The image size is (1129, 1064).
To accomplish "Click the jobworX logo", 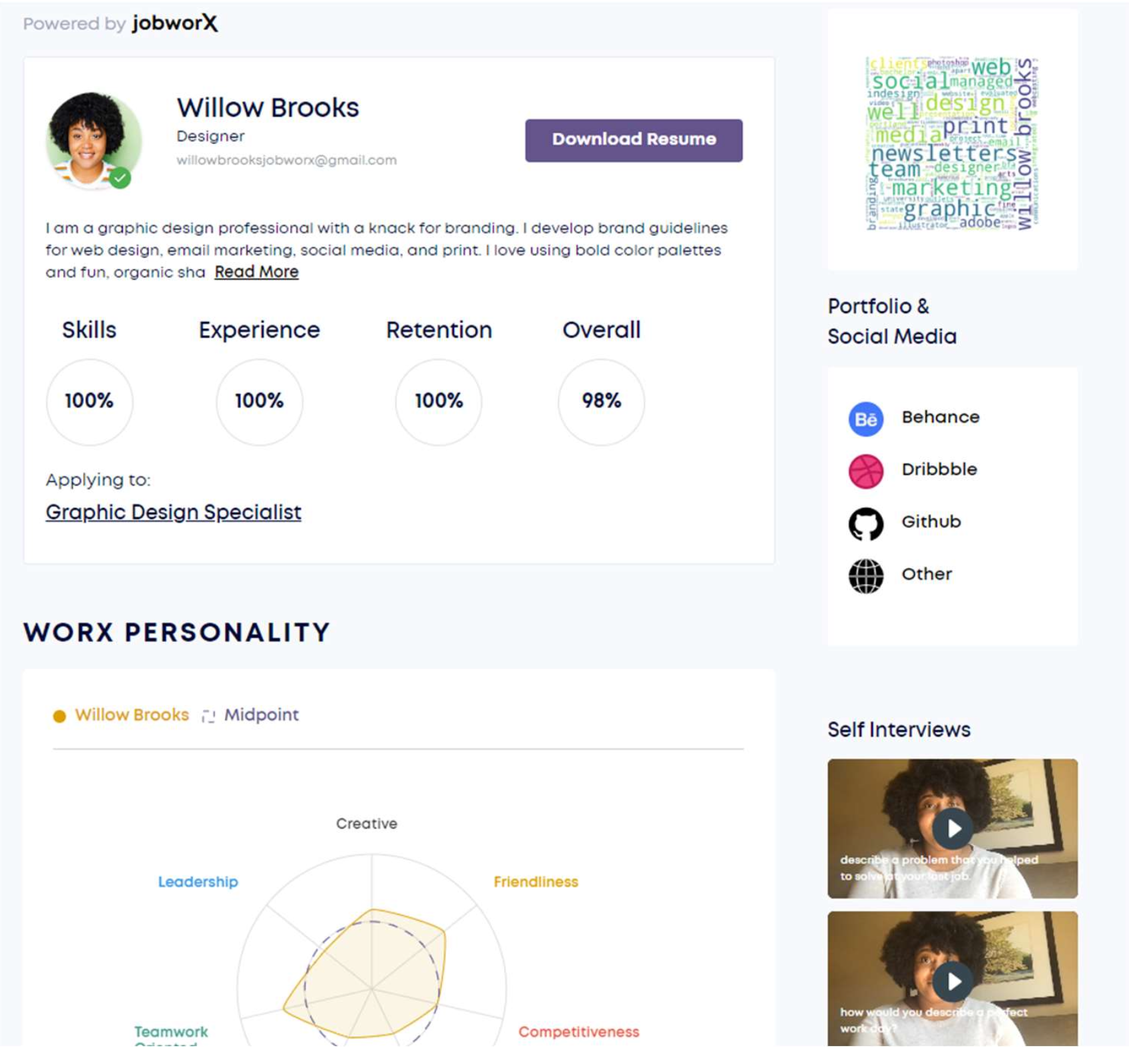I will (174, 23).
